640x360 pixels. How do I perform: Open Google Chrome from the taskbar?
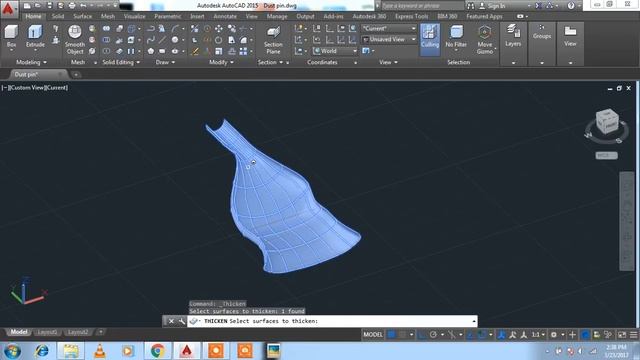pos(157,351)
